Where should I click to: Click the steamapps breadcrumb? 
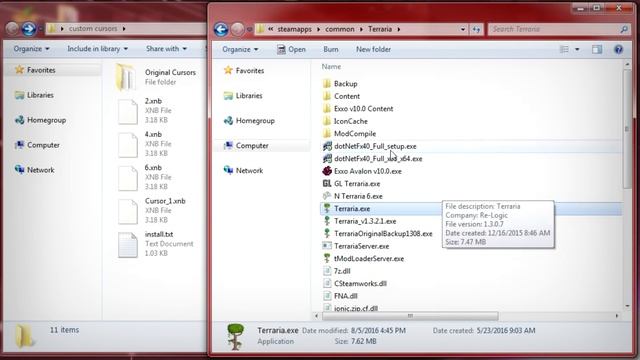294,29
